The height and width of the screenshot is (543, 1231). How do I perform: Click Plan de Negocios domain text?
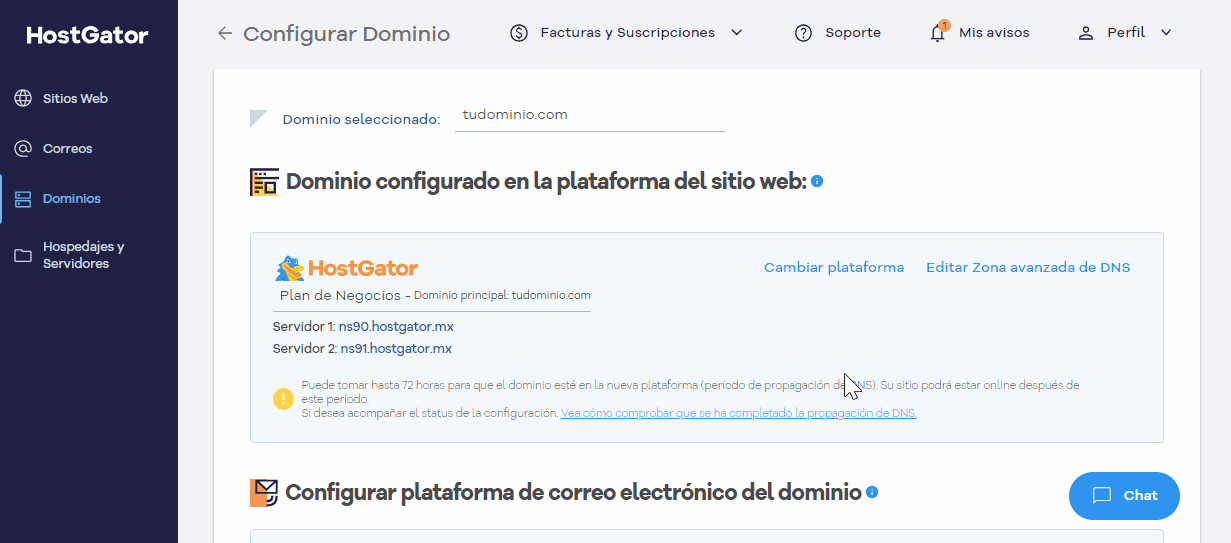coord(435,296)
